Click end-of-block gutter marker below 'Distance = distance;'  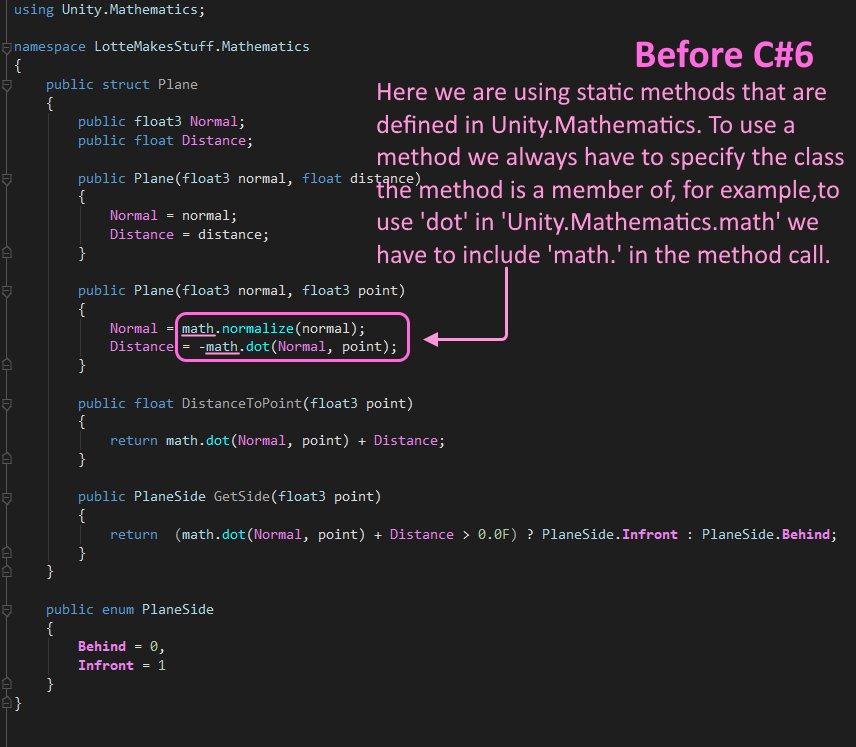(x=7, y=252)
